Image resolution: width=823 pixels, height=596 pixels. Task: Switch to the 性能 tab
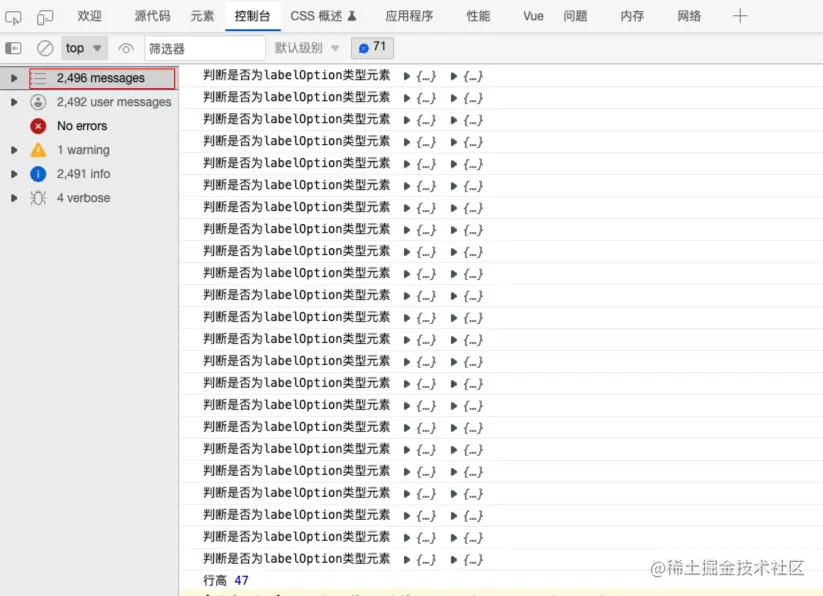pyautogui.click(x=478, y=16)
